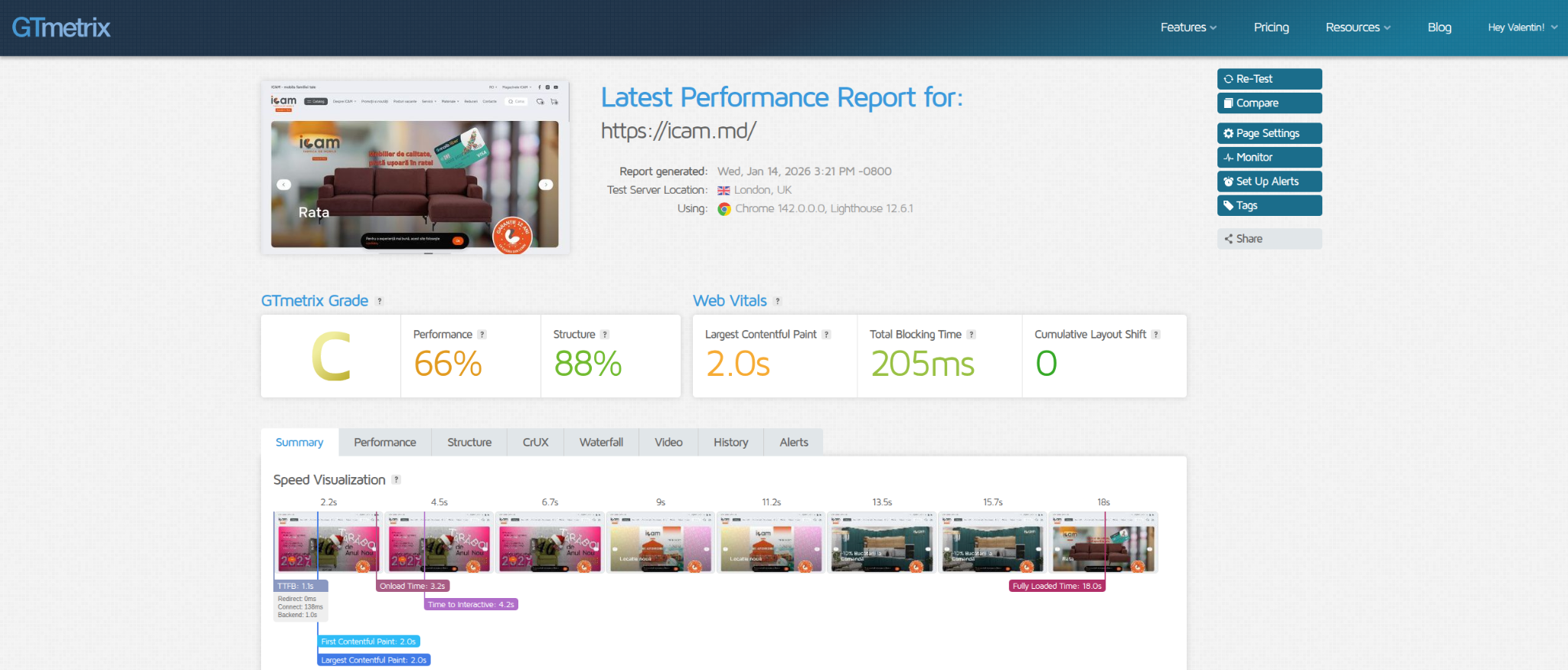Image resolution: width=1568 pixels, height=670 pixels.
Task: Open Cumulative Layout Shift help icon
Action: tap(1155, 335)
